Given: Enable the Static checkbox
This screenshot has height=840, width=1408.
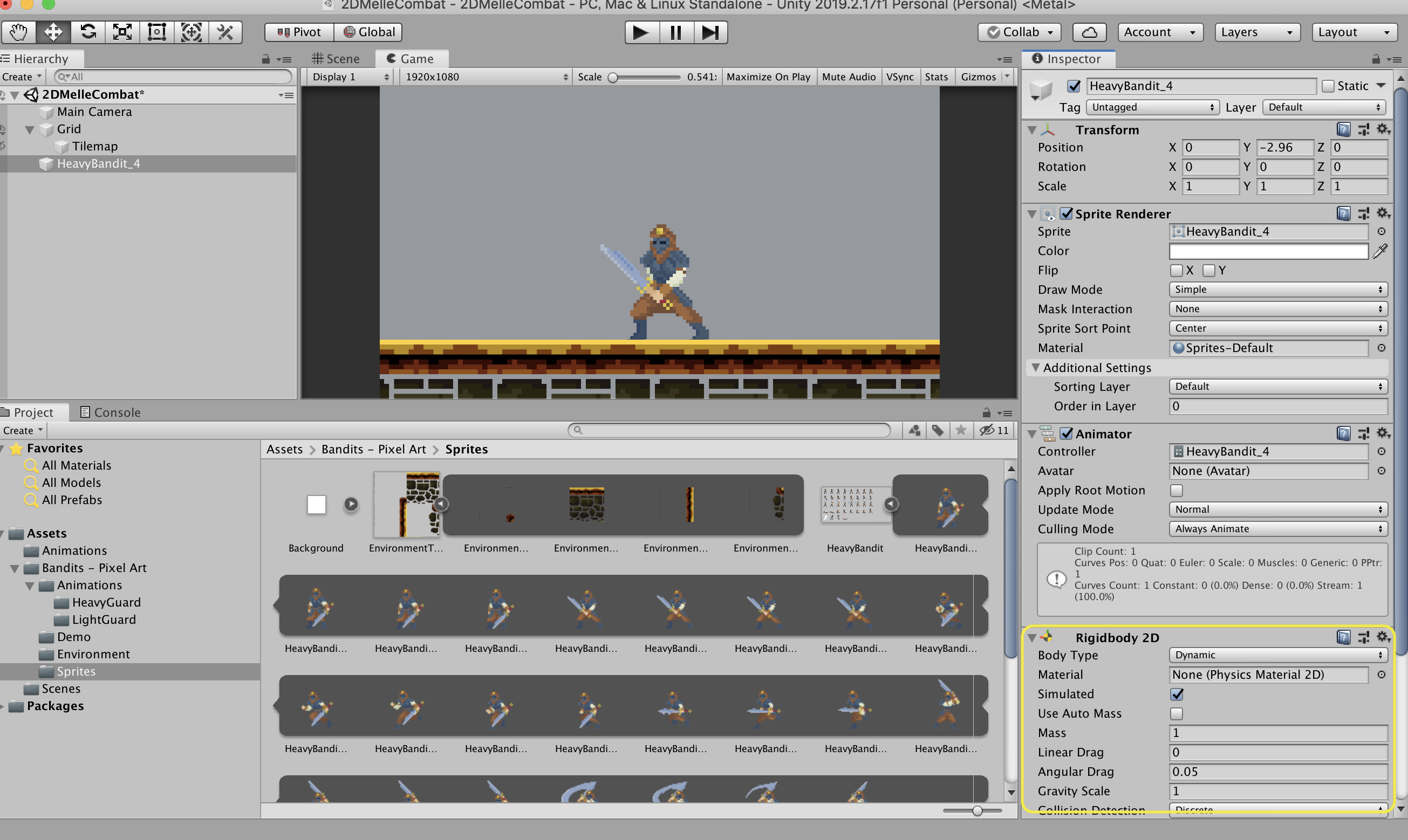Looking at the screenshot, I should point(1328,86).
